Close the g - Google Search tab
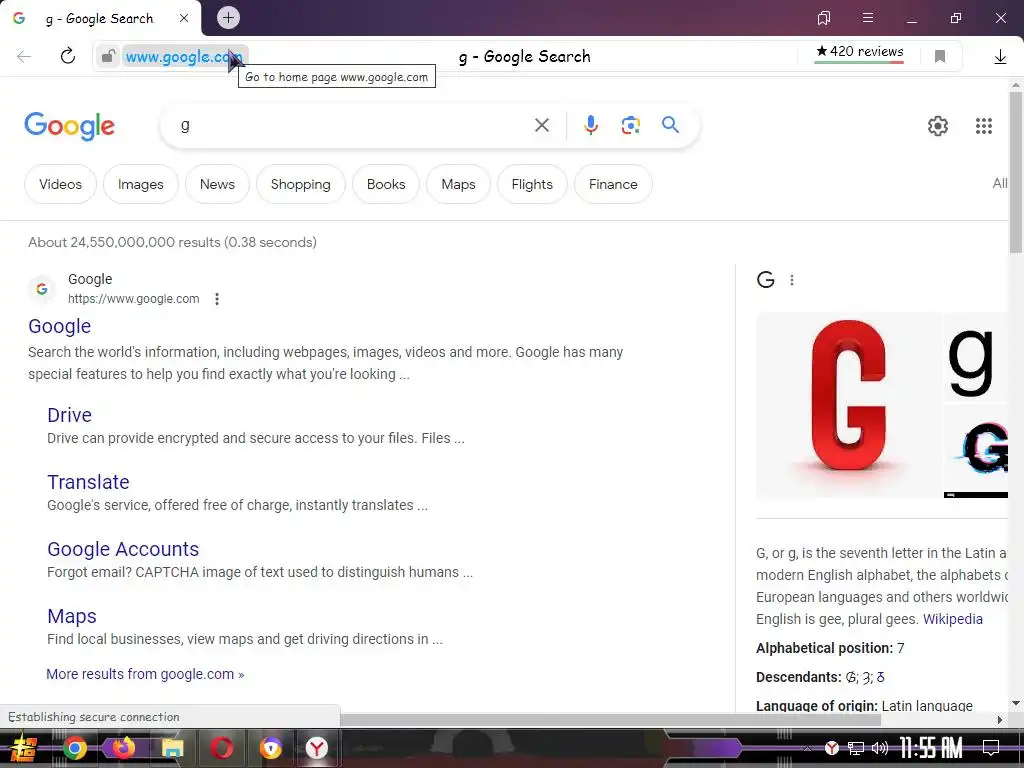This screenshot has height=768, width=1024. click(184, 18)
